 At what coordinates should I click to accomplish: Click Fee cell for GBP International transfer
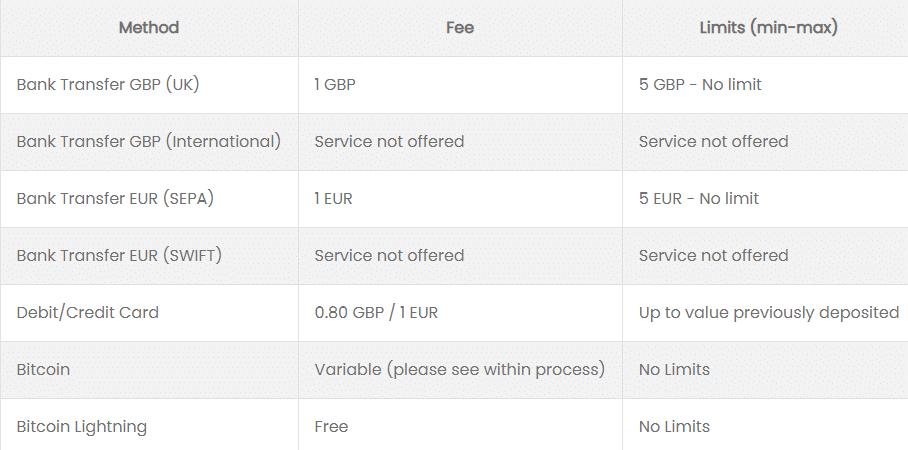[389, 142]
